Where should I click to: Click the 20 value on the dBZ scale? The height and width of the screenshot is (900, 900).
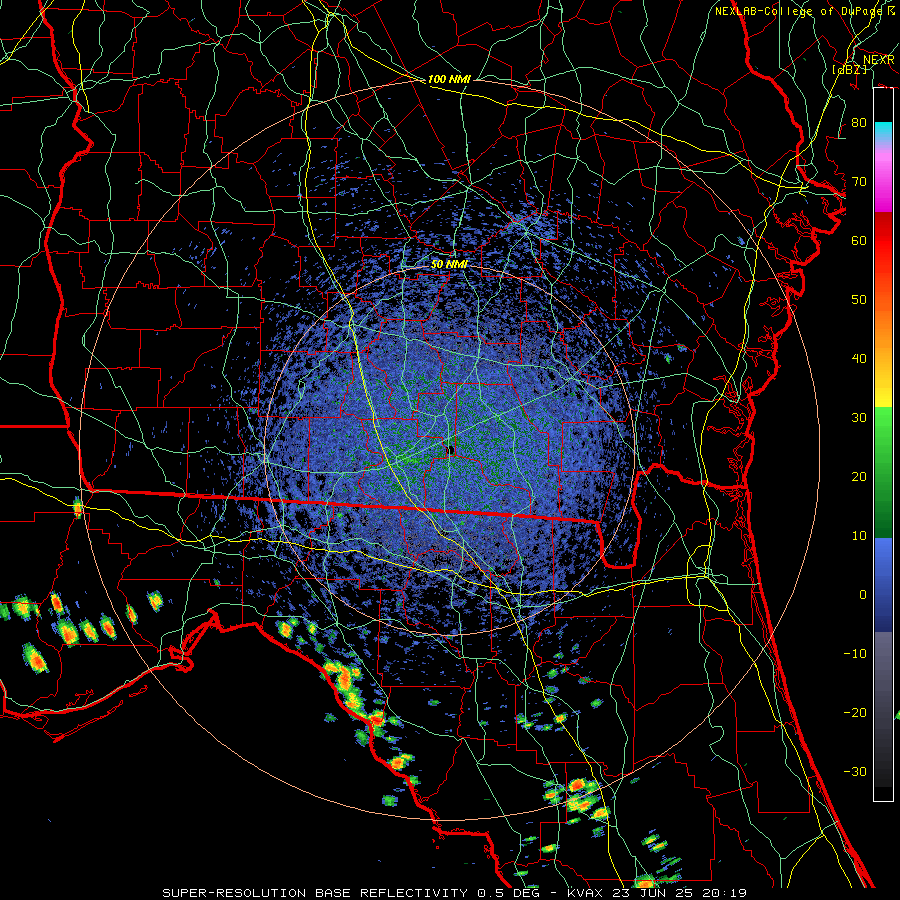(859, 477)
